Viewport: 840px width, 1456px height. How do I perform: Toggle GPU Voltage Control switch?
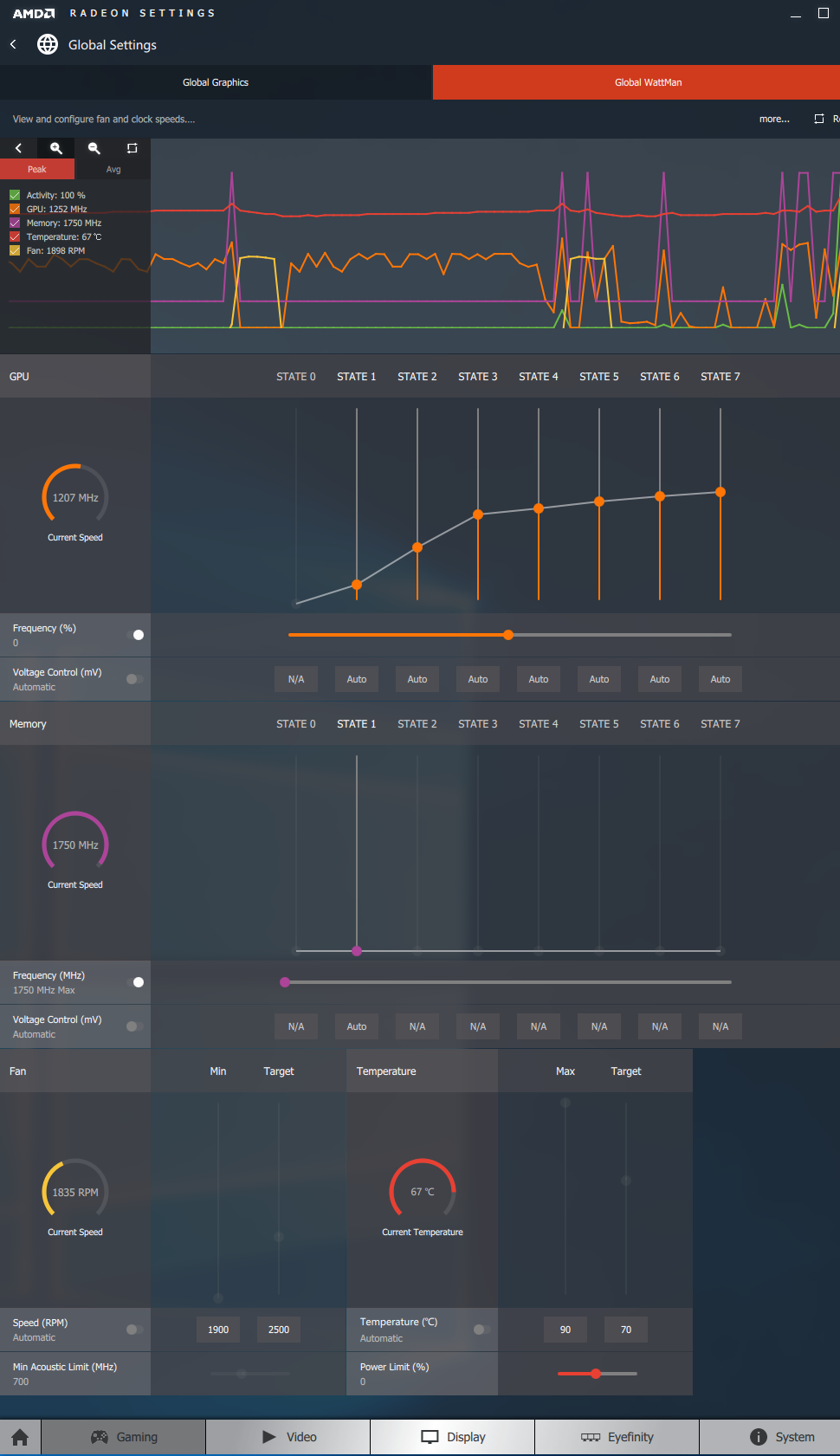tap(135, 679)
